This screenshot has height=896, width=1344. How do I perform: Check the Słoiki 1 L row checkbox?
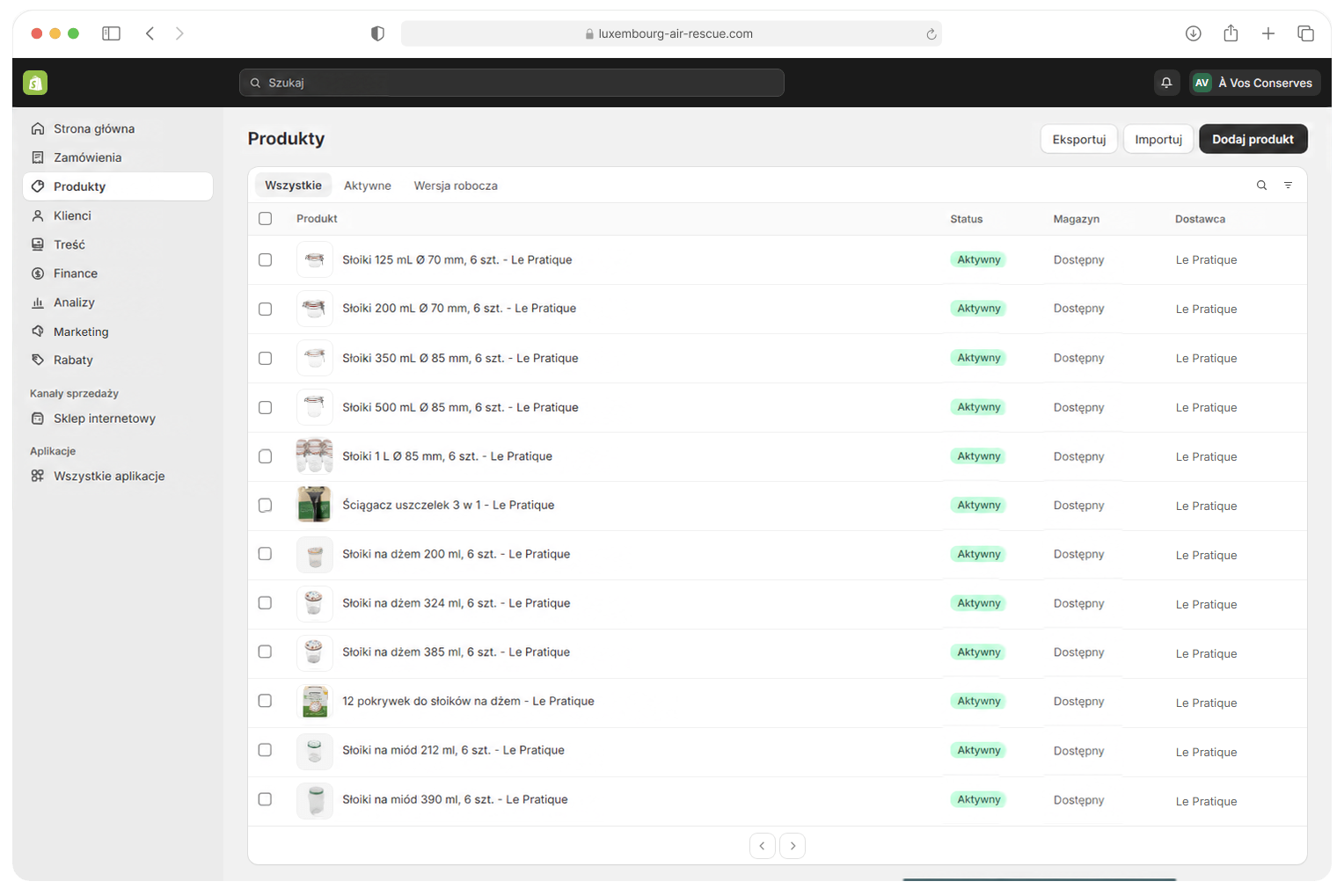(x=265, y=456)
